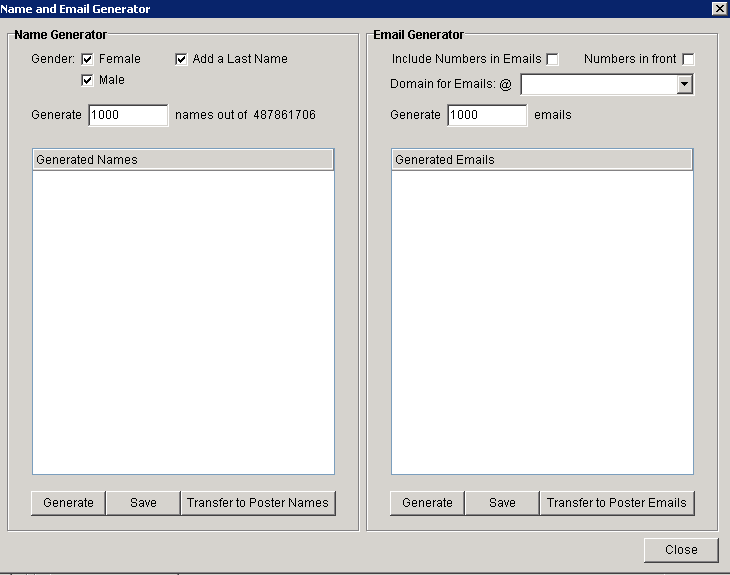Click the emails count field showing 1000

pos(487,115)
